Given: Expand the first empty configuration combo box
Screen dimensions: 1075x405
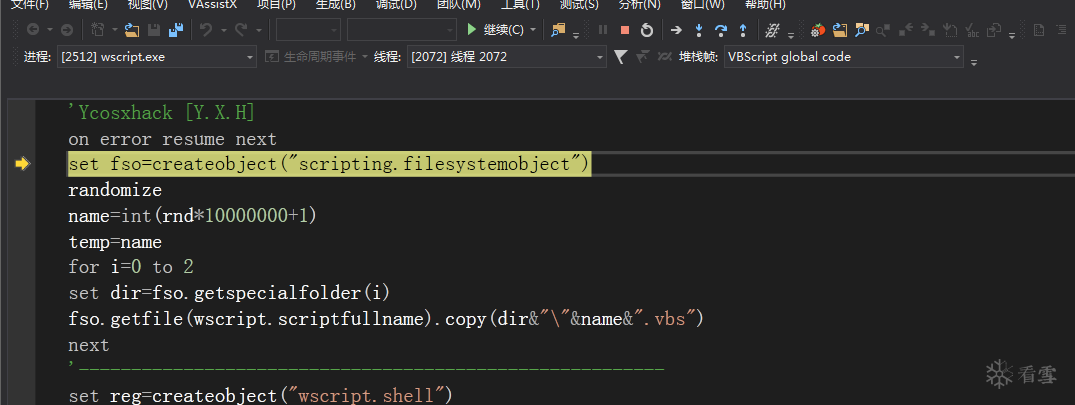Looking at the screenshot, I should pyautogui.click(x=309, y=30).
